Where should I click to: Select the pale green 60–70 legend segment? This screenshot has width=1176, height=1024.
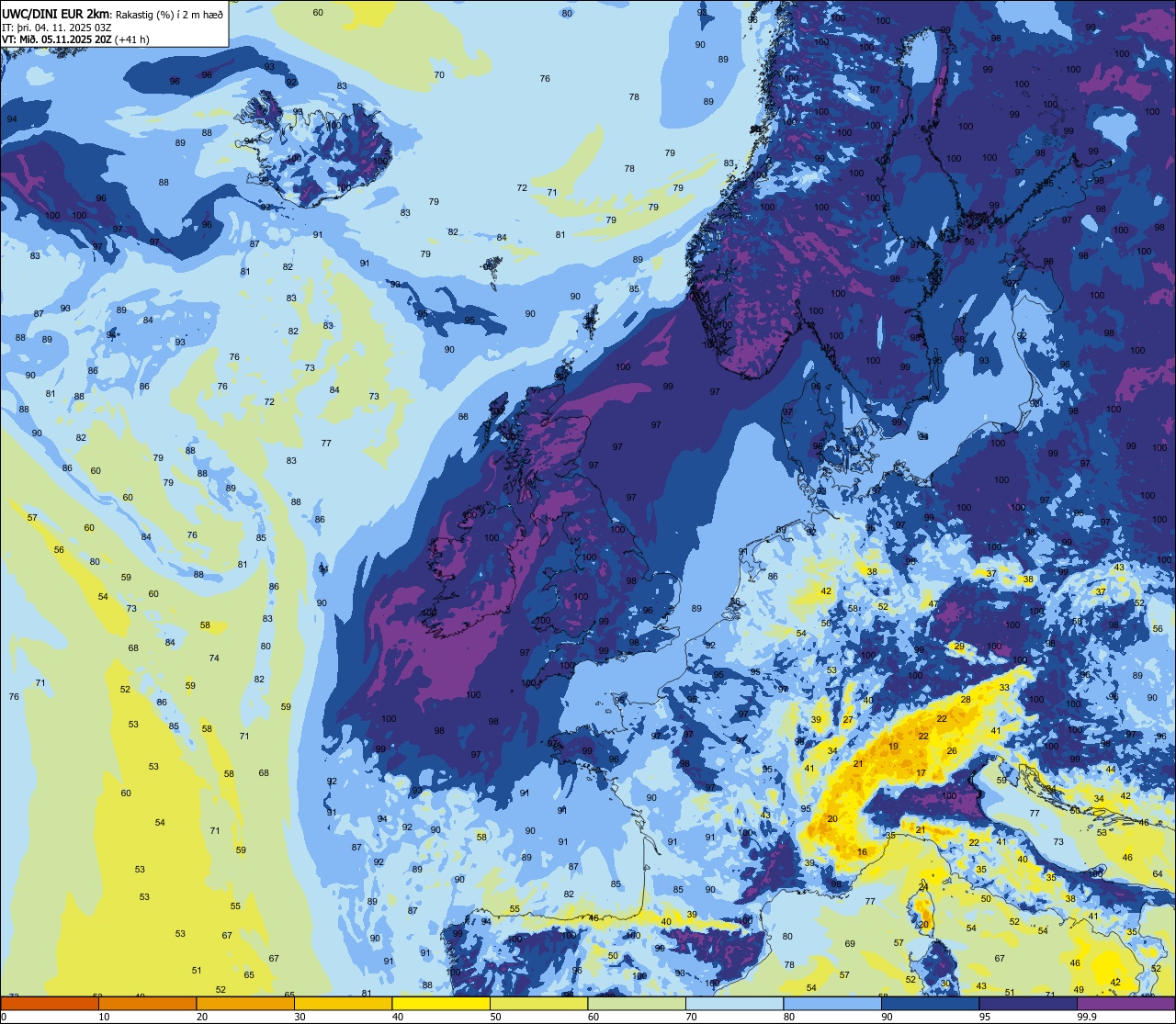tap(637, 1004)
